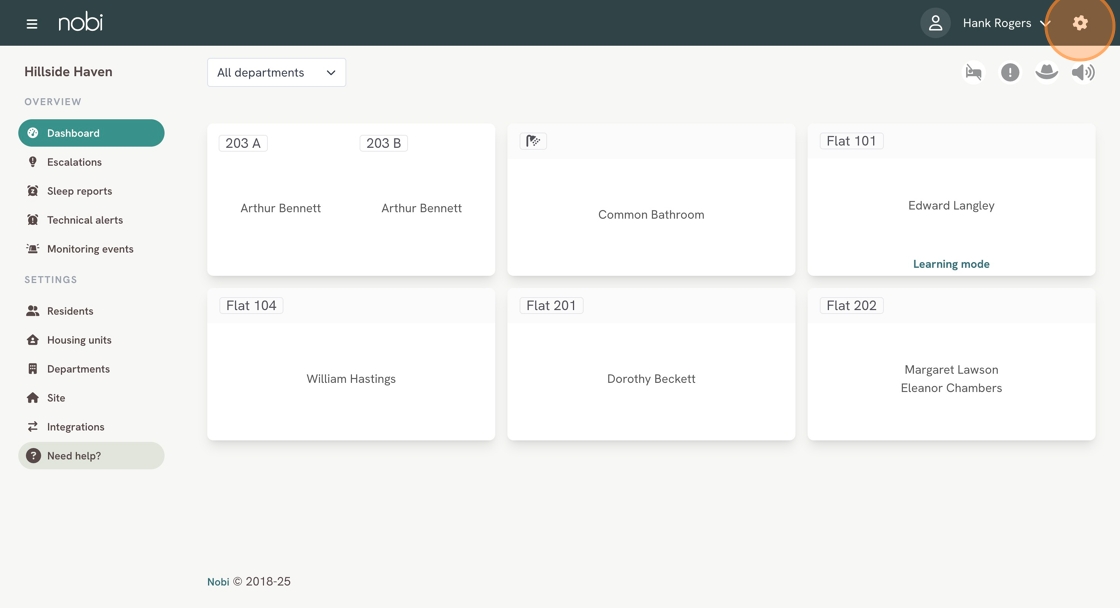
Task: Open the All departments dropdown
Action: click(x=276, y=72)
